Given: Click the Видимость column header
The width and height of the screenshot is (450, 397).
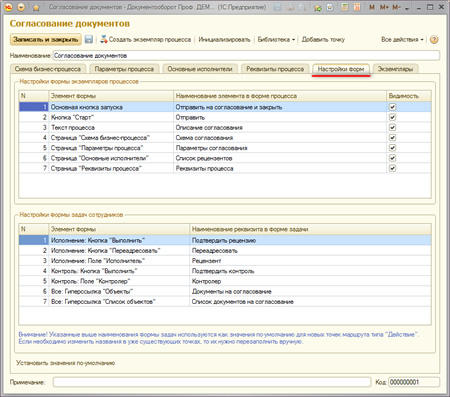Looking at the screenshot, I should click(409, 96).
